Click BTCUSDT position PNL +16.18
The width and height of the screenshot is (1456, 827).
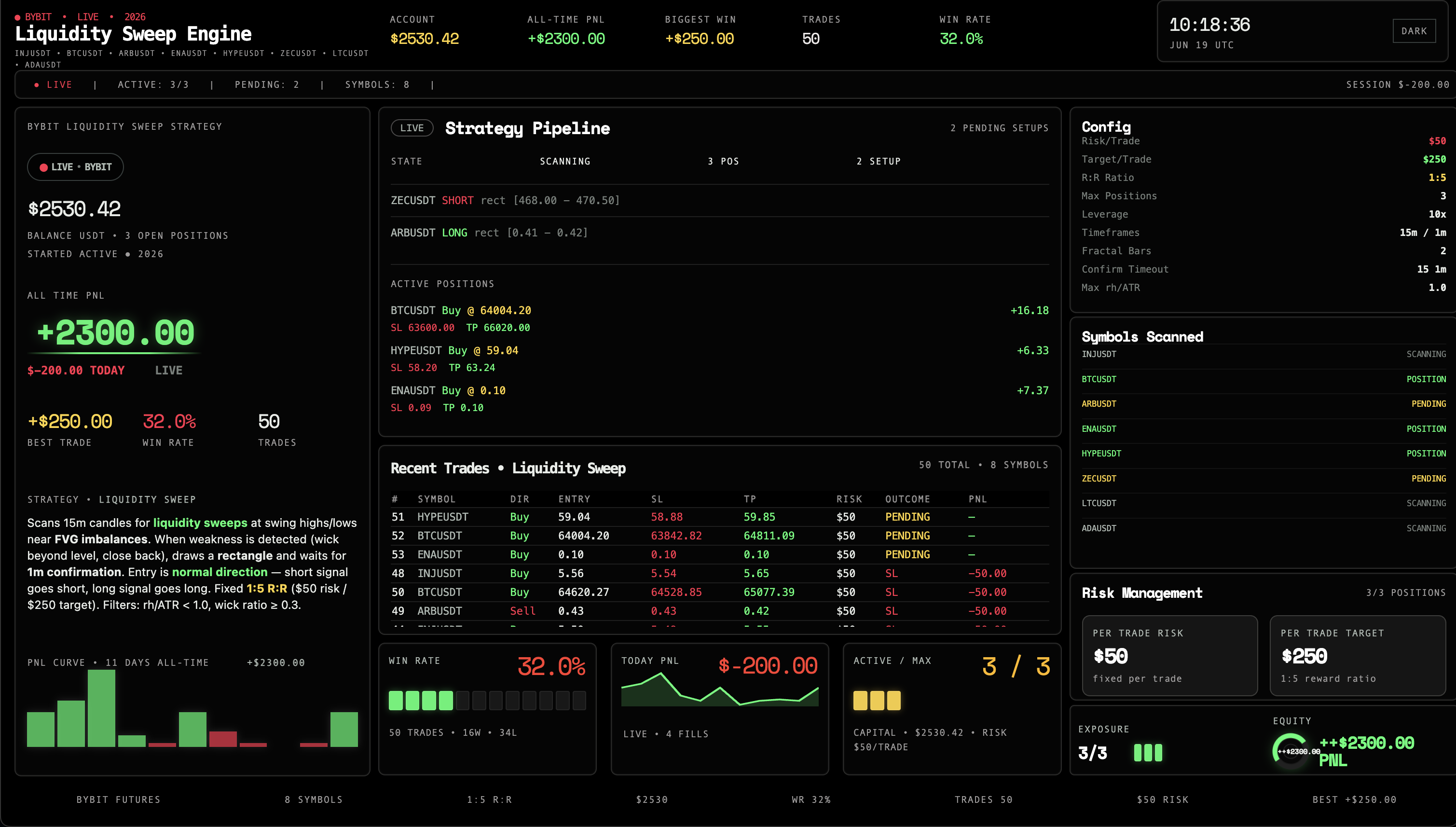[1029, 311]
